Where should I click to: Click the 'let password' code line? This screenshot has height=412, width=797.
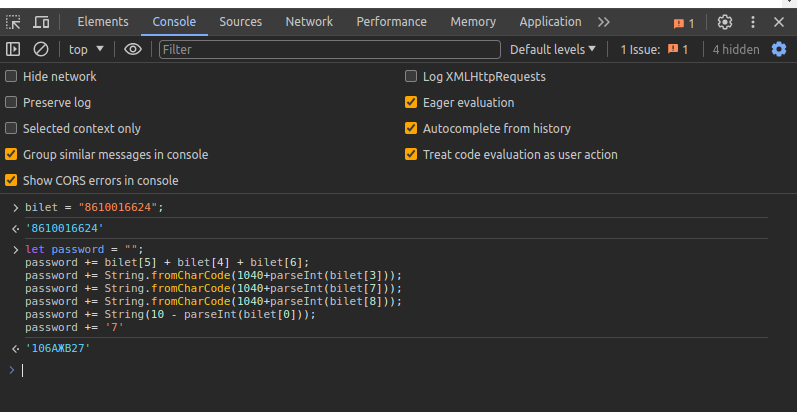(84, 249)
